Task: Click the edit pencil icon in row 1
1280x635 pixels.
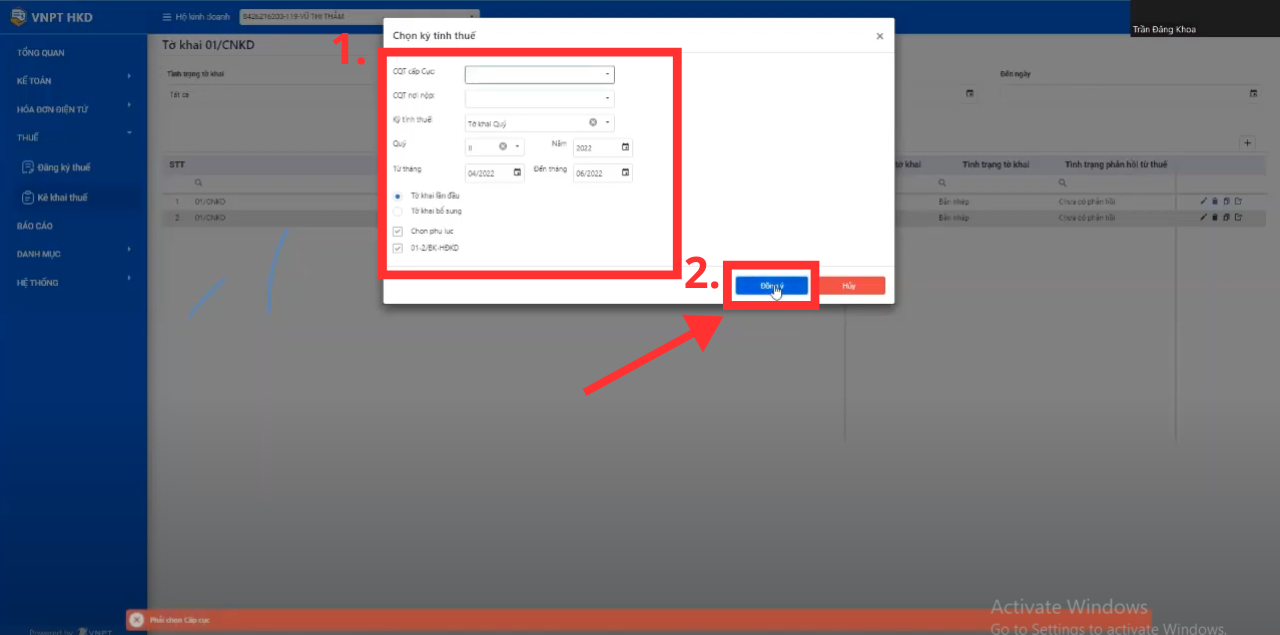Action: 1204,202
